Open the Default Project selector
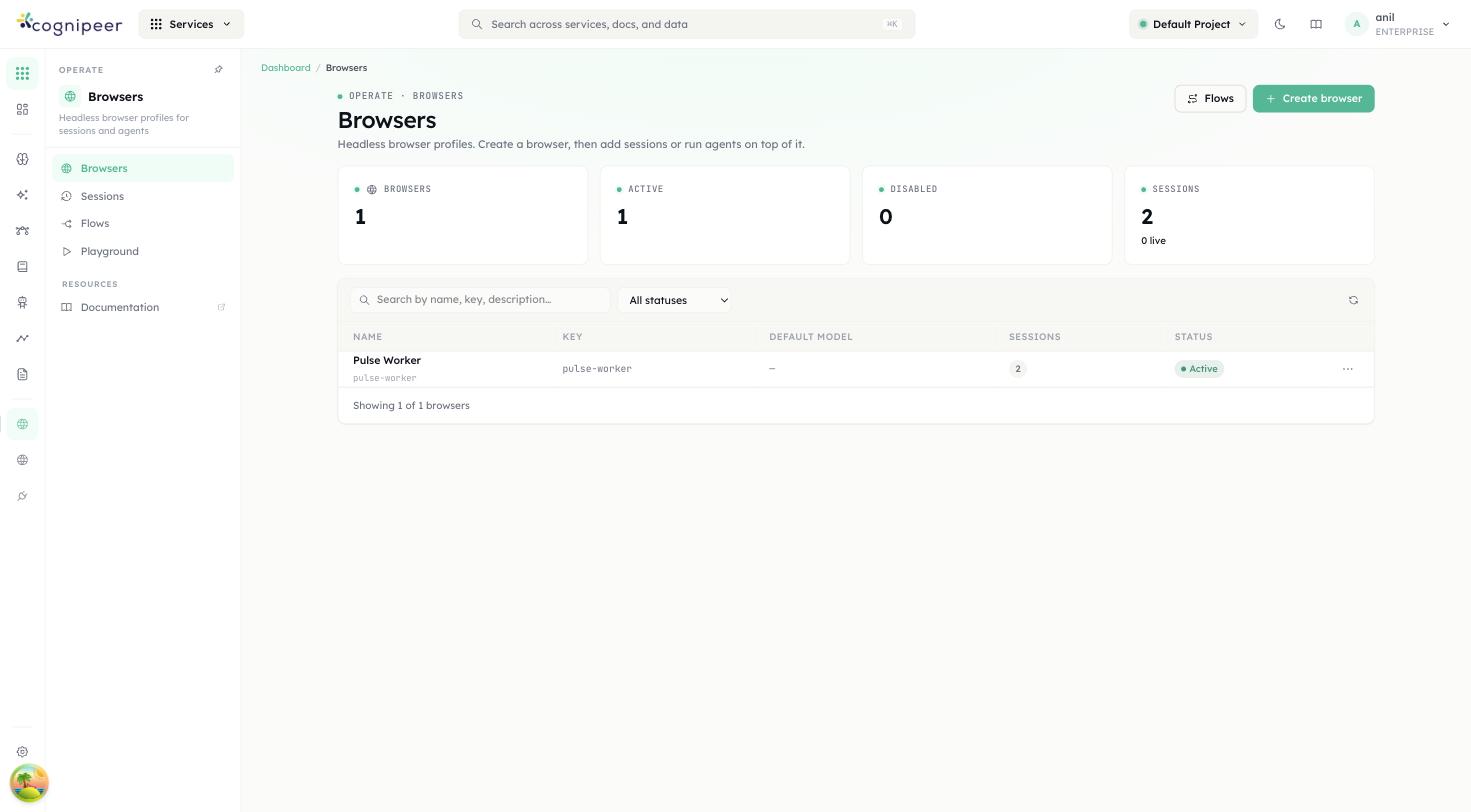The width and height of the screenshot is (1471, 812). 1193,24
